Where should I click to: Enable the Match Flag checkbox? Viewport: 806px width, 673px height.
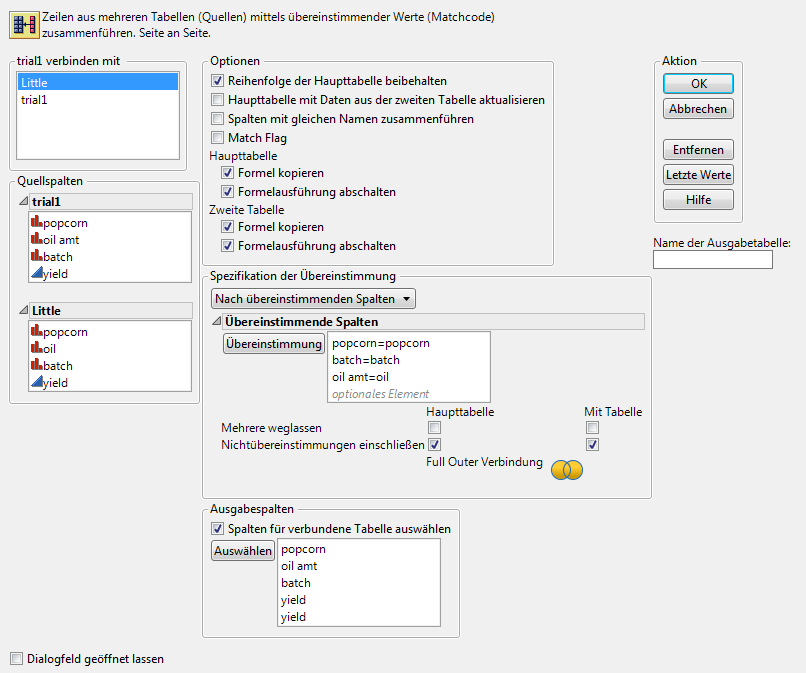(218, 137)
